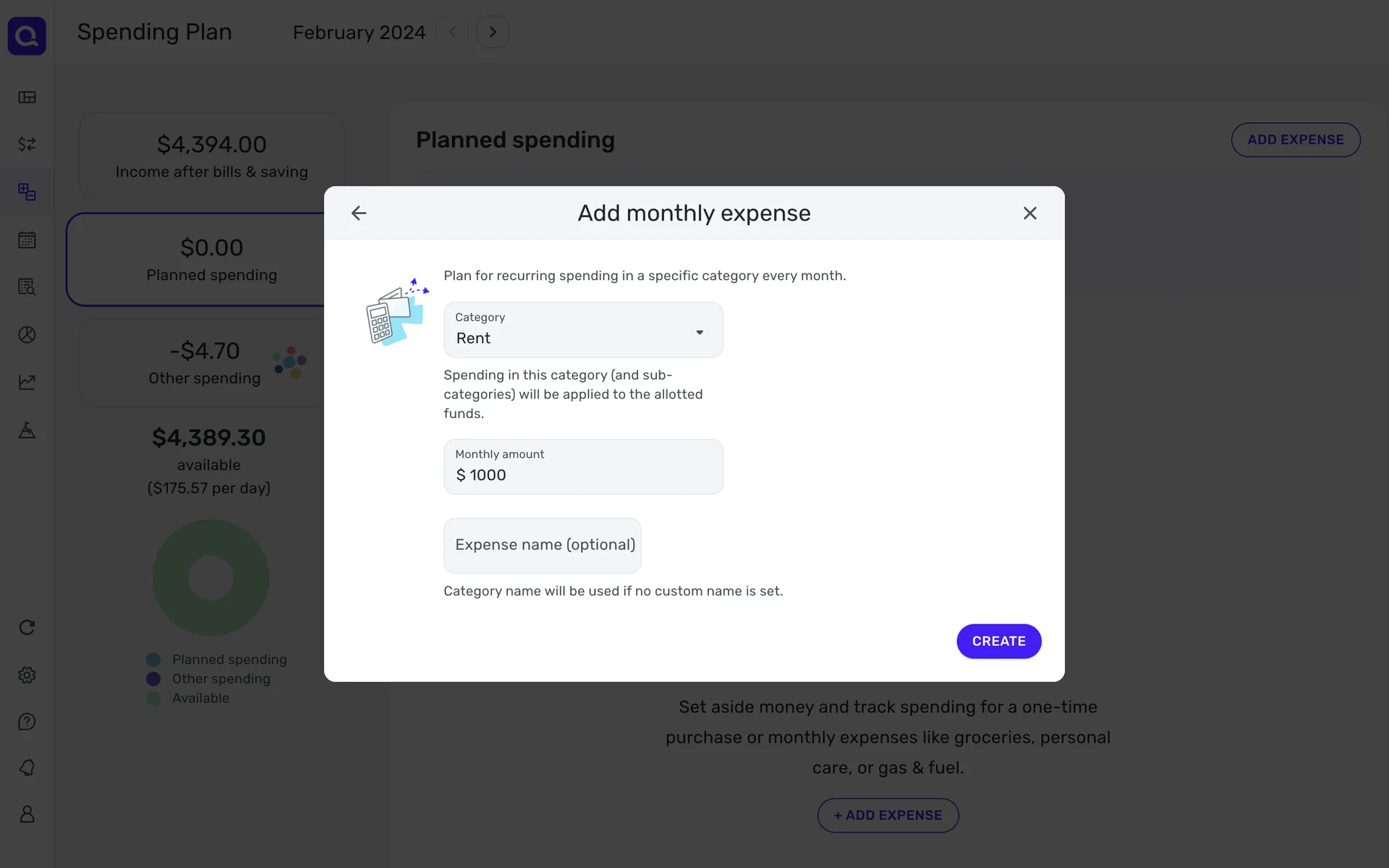This screenshot has width=1389, height=868.
Task: Open the user profile icon
Action: point(27,814)
